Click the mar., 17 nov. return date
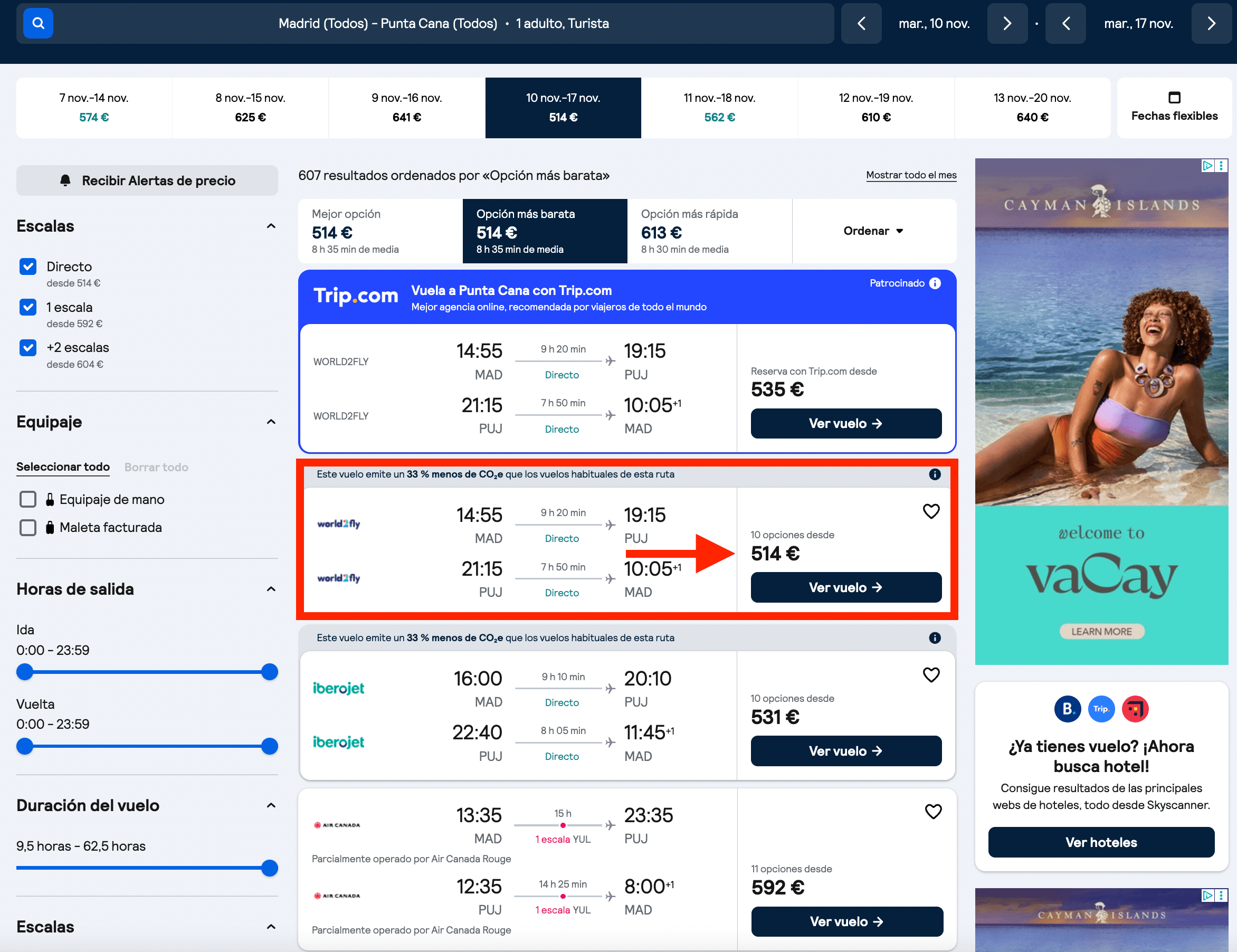The image size is (1237, 952). point(1138,23)
